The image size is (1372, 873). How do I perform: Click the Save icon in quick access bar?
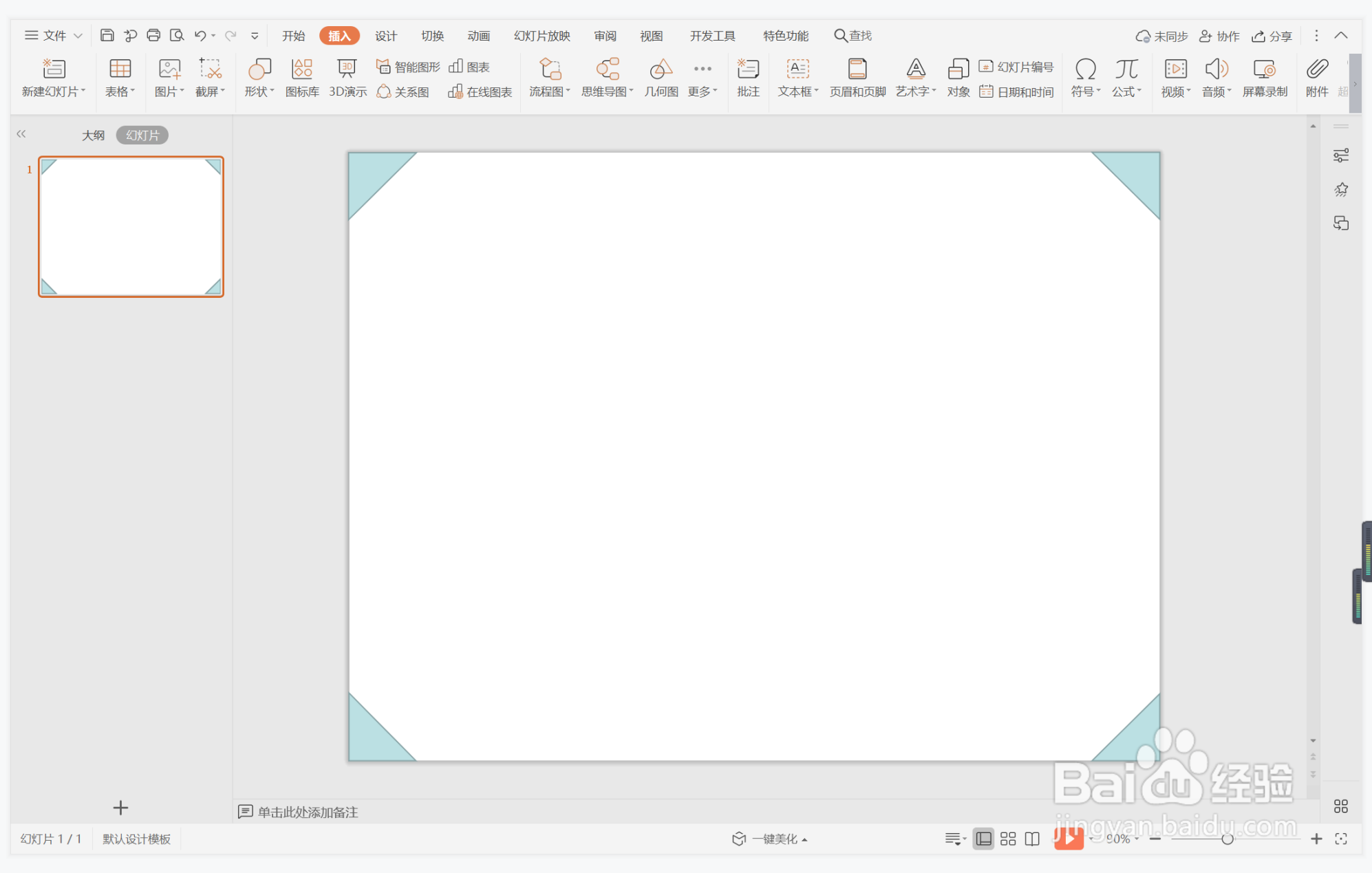point(107,35)
